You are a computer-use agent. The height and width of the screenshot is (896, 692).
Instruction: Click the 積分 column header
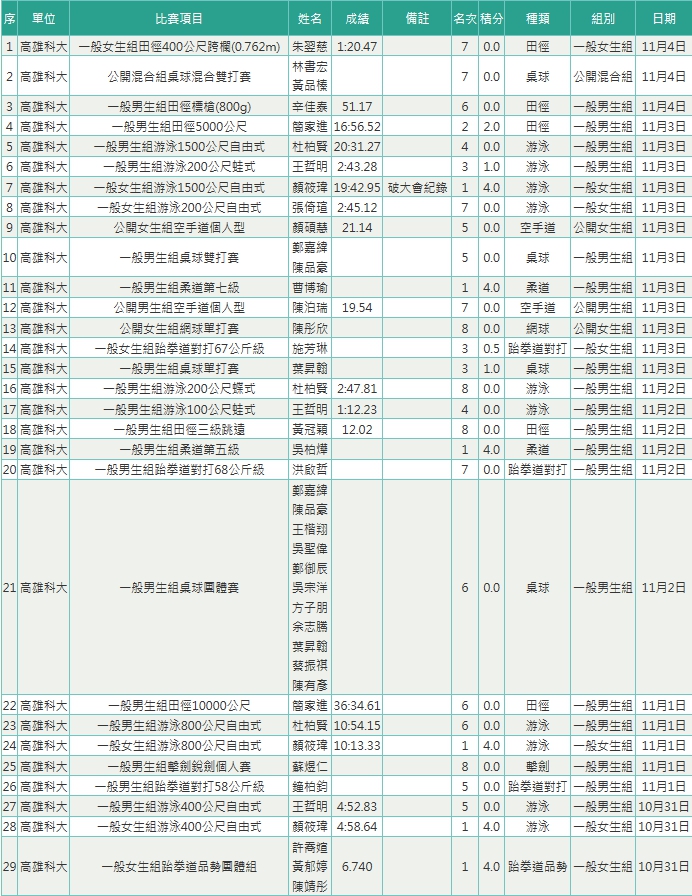coord(491,19)
